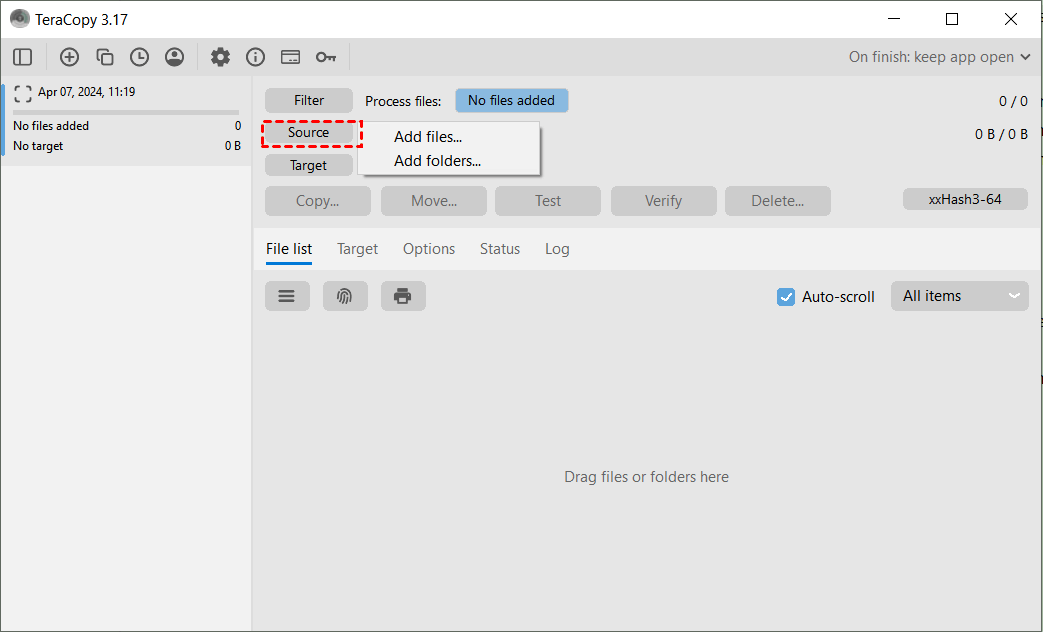
Task: Expand the All items dropdown
Action: pos(959,296)
